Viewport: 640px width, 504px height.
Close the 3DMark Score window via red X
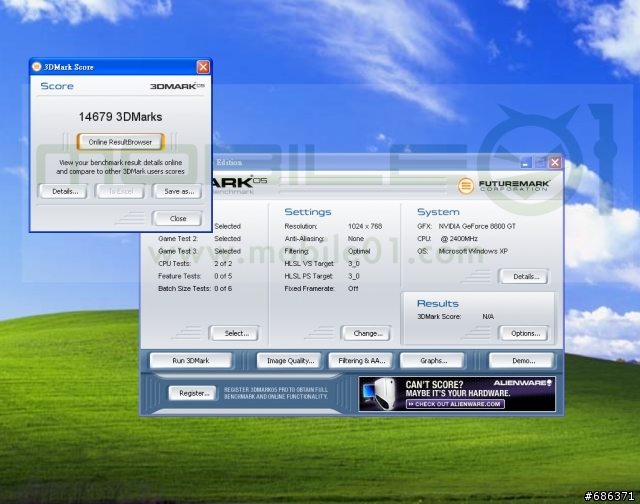coord(203,67)
